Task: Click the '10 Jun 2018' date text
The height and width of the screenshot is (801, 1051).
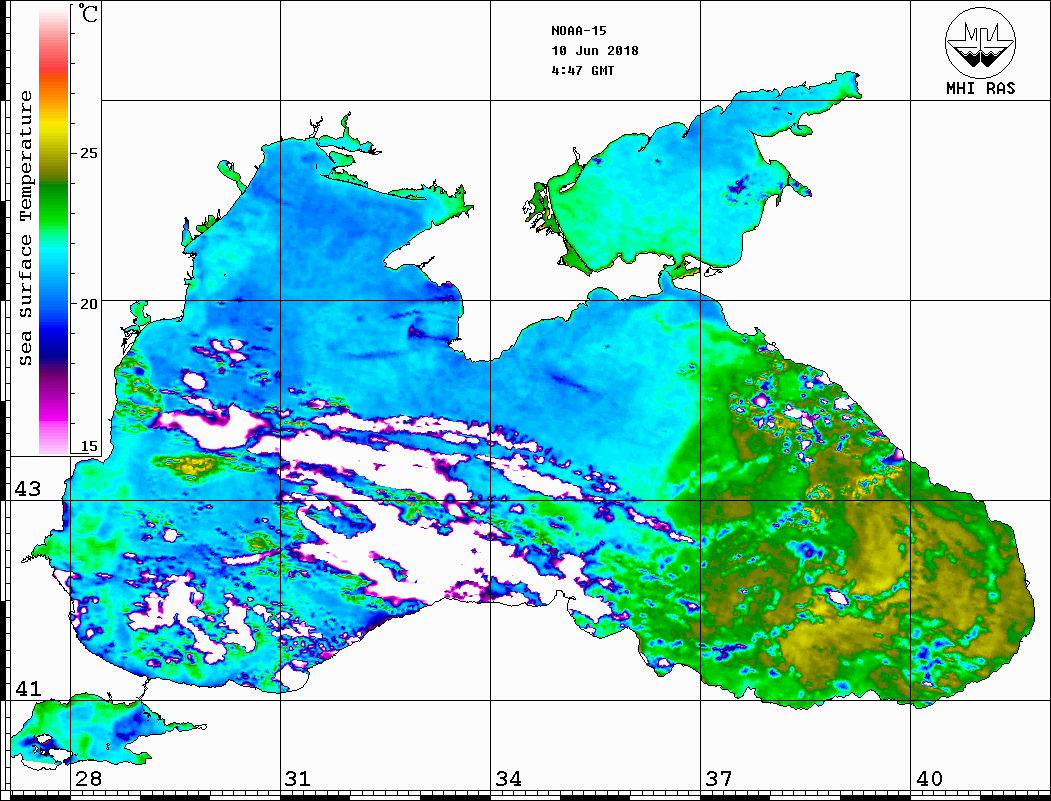Action: click(x=595, y=51)
